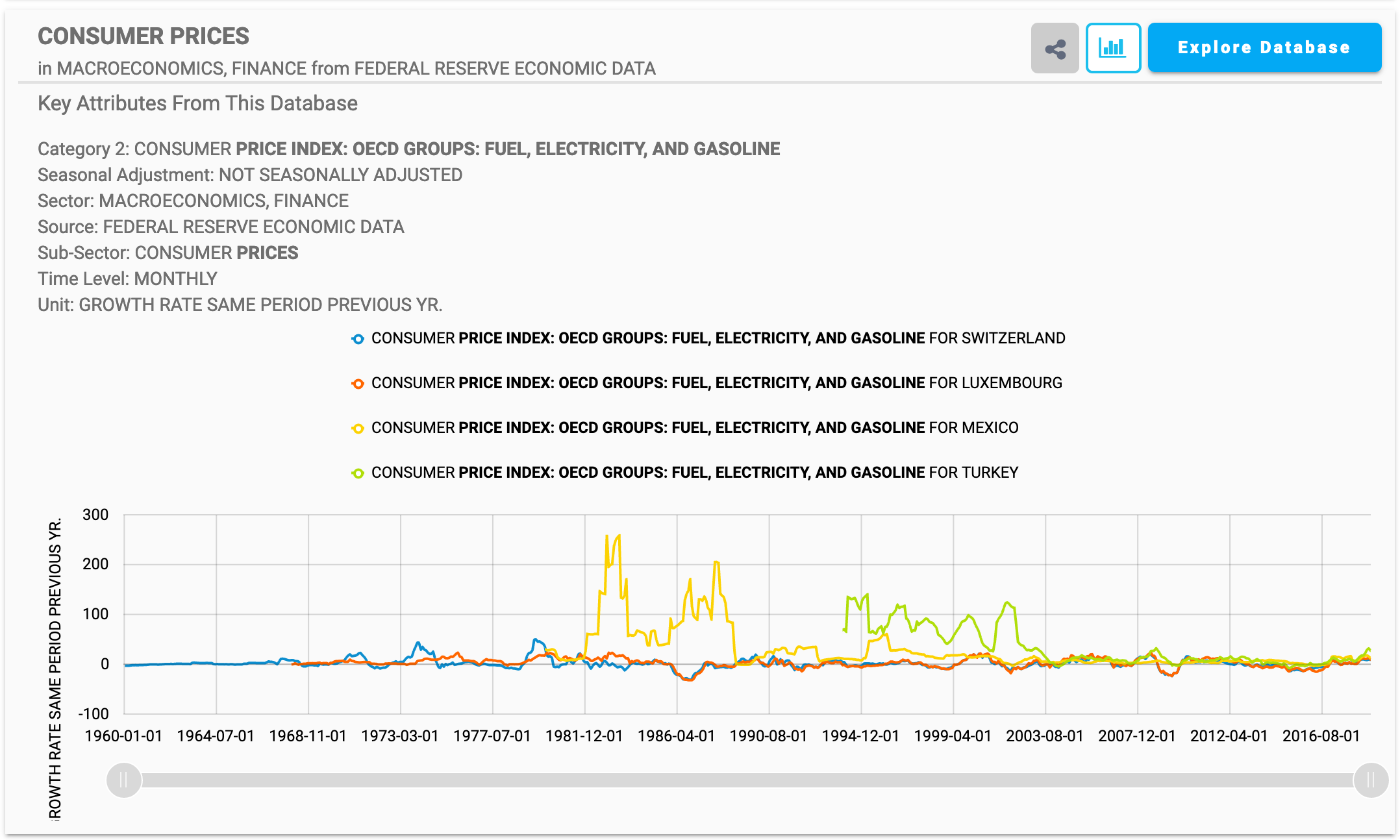This screenshot has width=1400, height=840.
Task: Click the Unit: GROWTH RATE line
Action: click(240, 304)
